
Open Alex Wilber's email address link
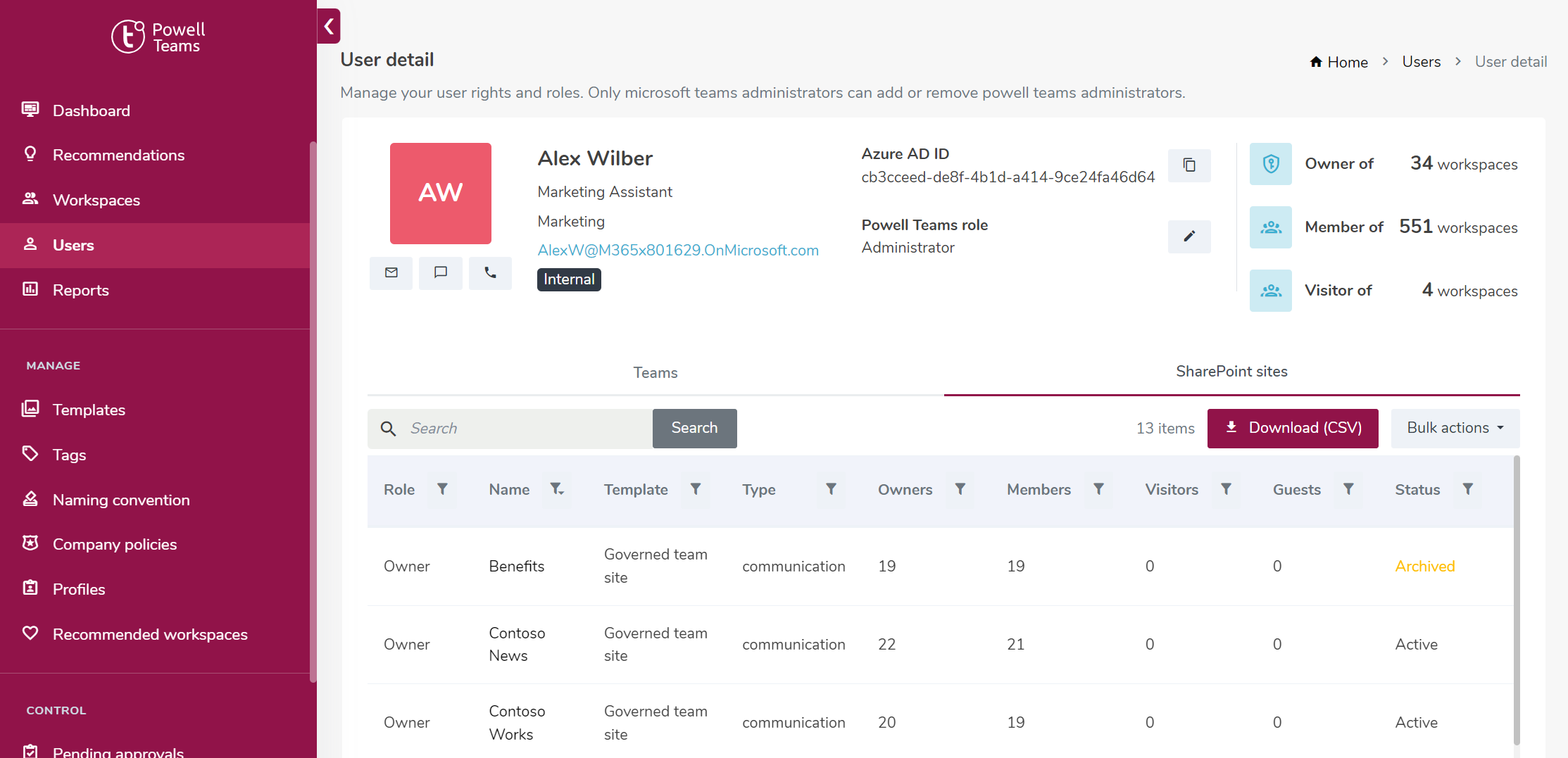678,251
